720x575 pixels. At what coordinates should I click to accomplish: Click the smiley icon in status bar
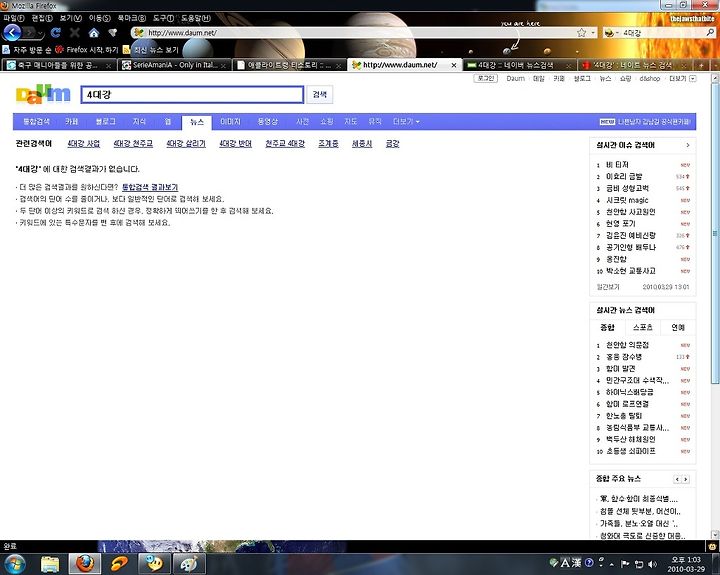(712, 547)
